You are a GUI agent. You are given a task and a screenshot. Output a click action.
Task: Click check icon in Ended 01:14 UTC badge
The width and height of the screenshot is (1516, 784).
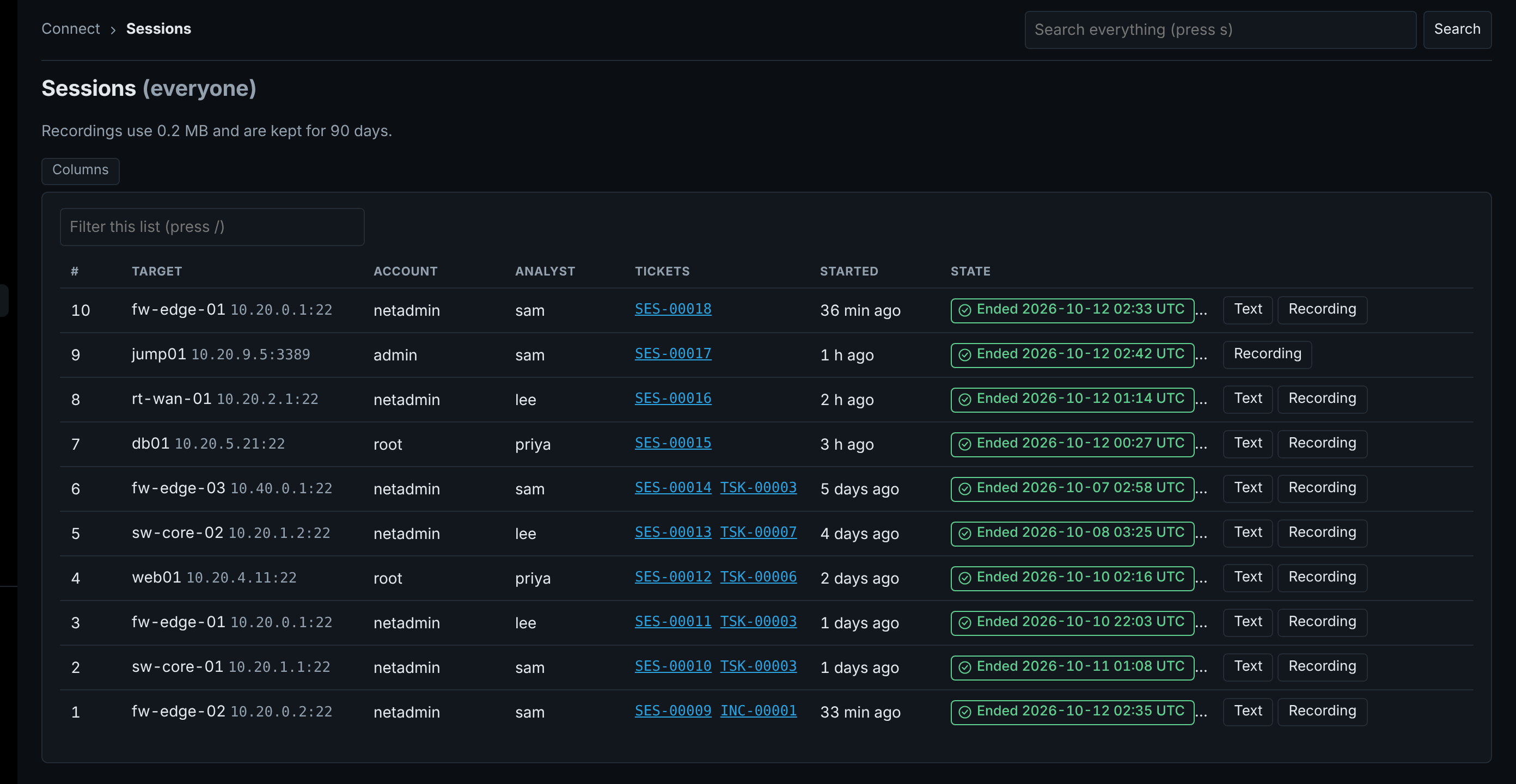point(964,400)
